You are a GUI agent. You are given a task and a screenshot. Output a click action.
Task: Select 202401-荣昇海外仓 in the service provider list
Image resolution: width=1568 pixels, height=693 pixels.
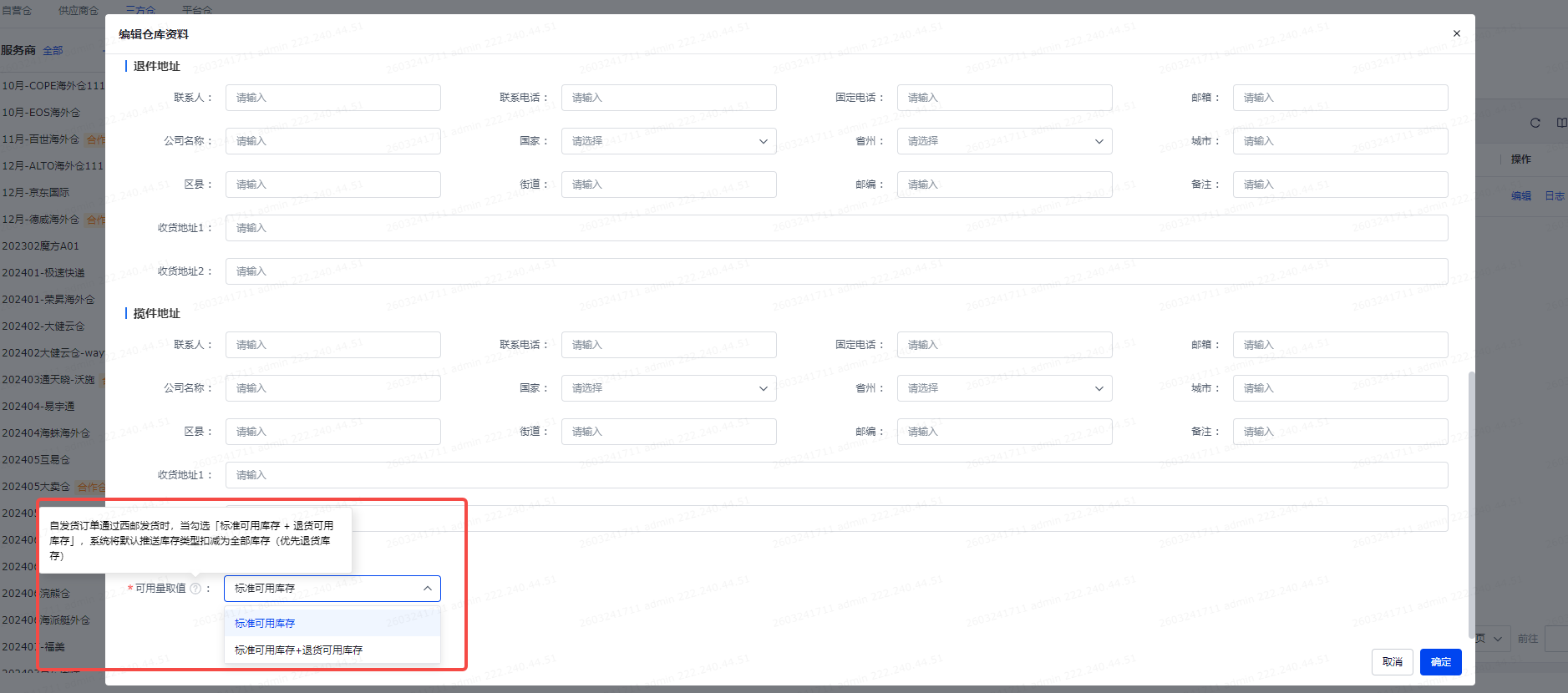(48, 300)
